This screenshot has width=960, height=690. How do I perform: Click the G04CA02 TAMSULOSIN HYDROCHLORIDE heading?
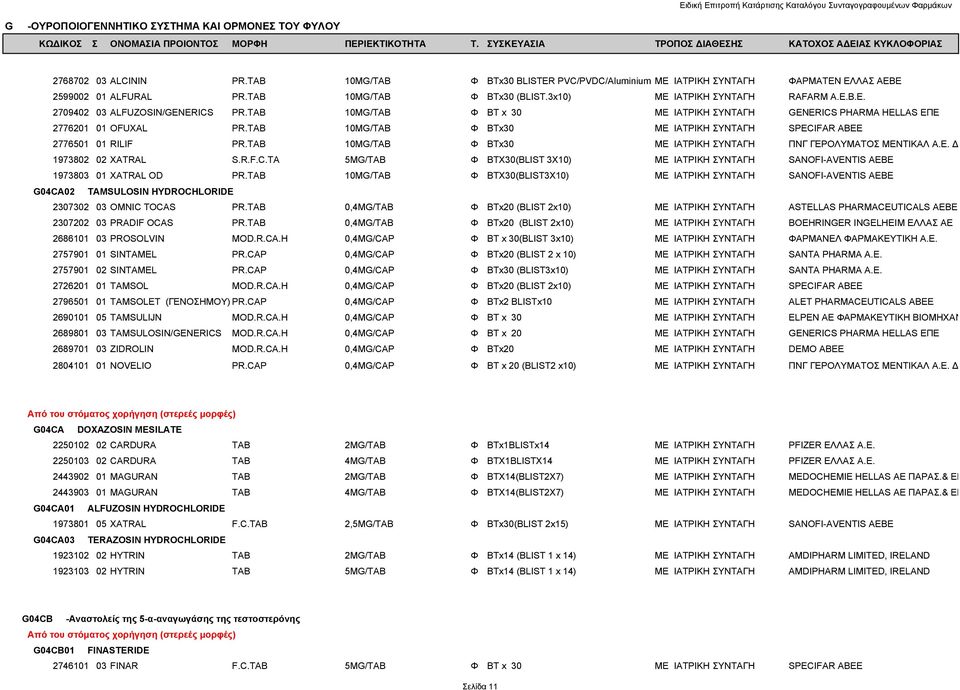coord(133,192)
